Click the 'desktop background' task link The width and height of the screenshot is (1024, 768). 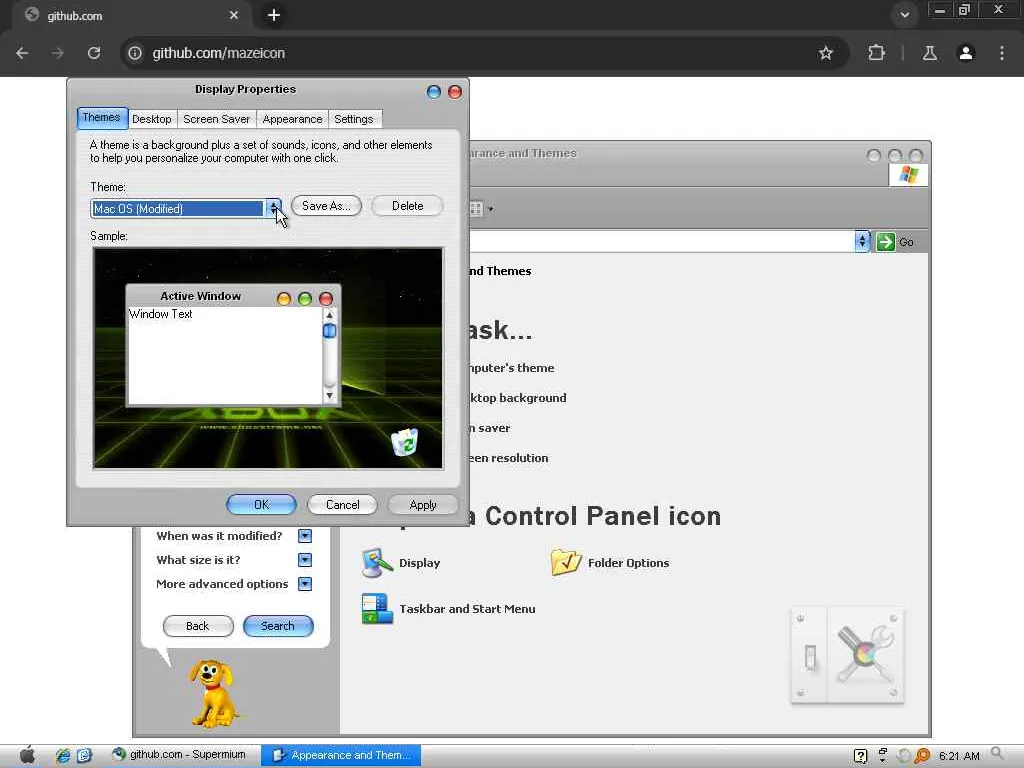[518, 398]
